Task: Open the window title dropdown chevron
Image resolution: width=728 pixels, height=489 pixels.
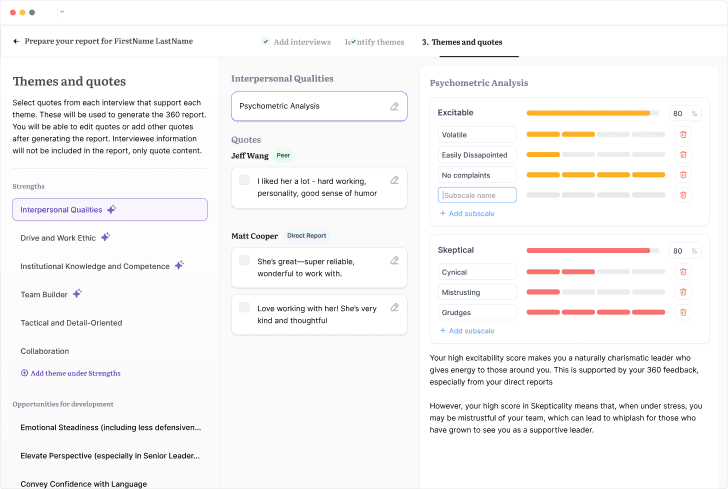Action: (x=61, y=12)
